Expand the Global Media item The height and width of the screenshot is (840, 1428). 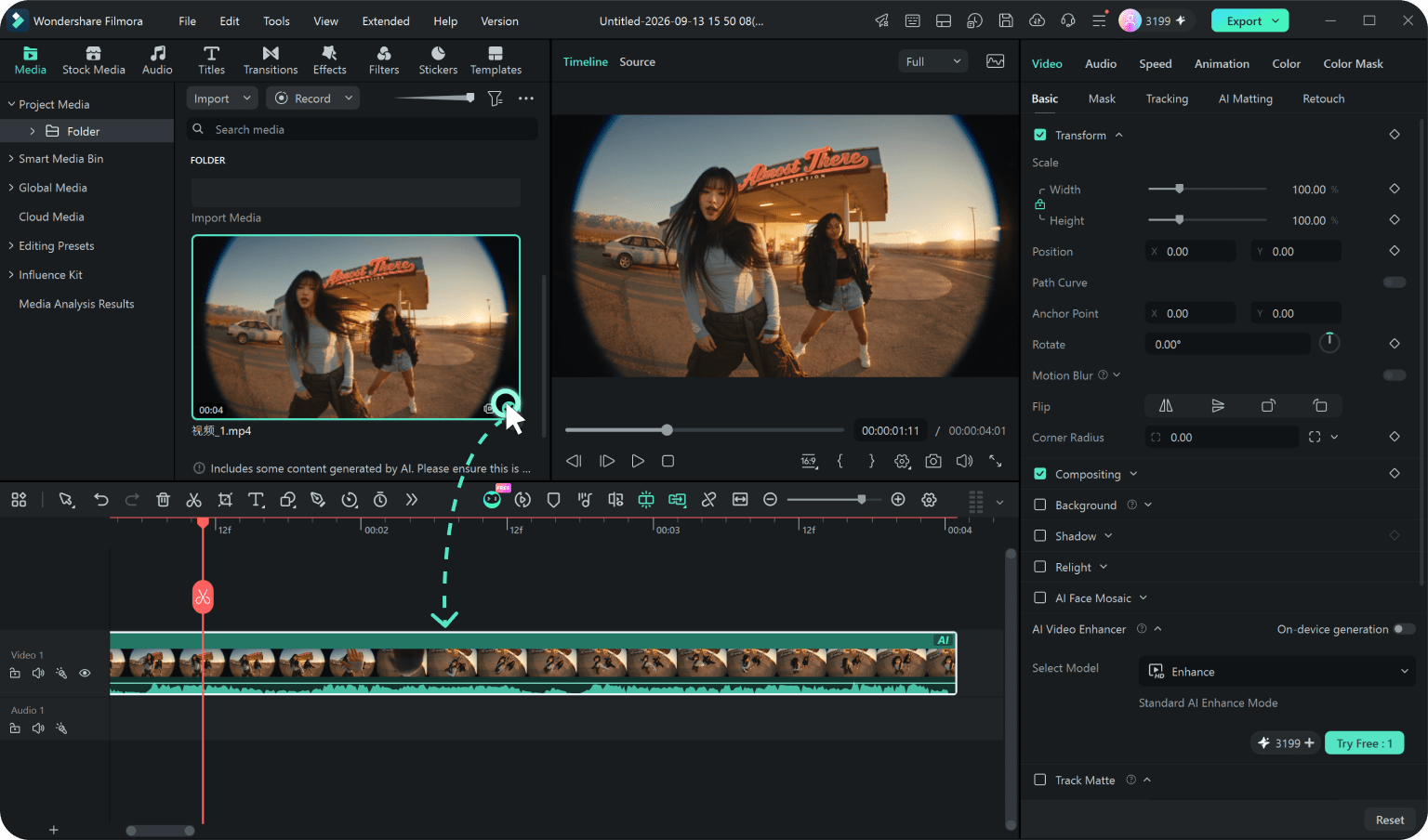[x=11, y=188]
